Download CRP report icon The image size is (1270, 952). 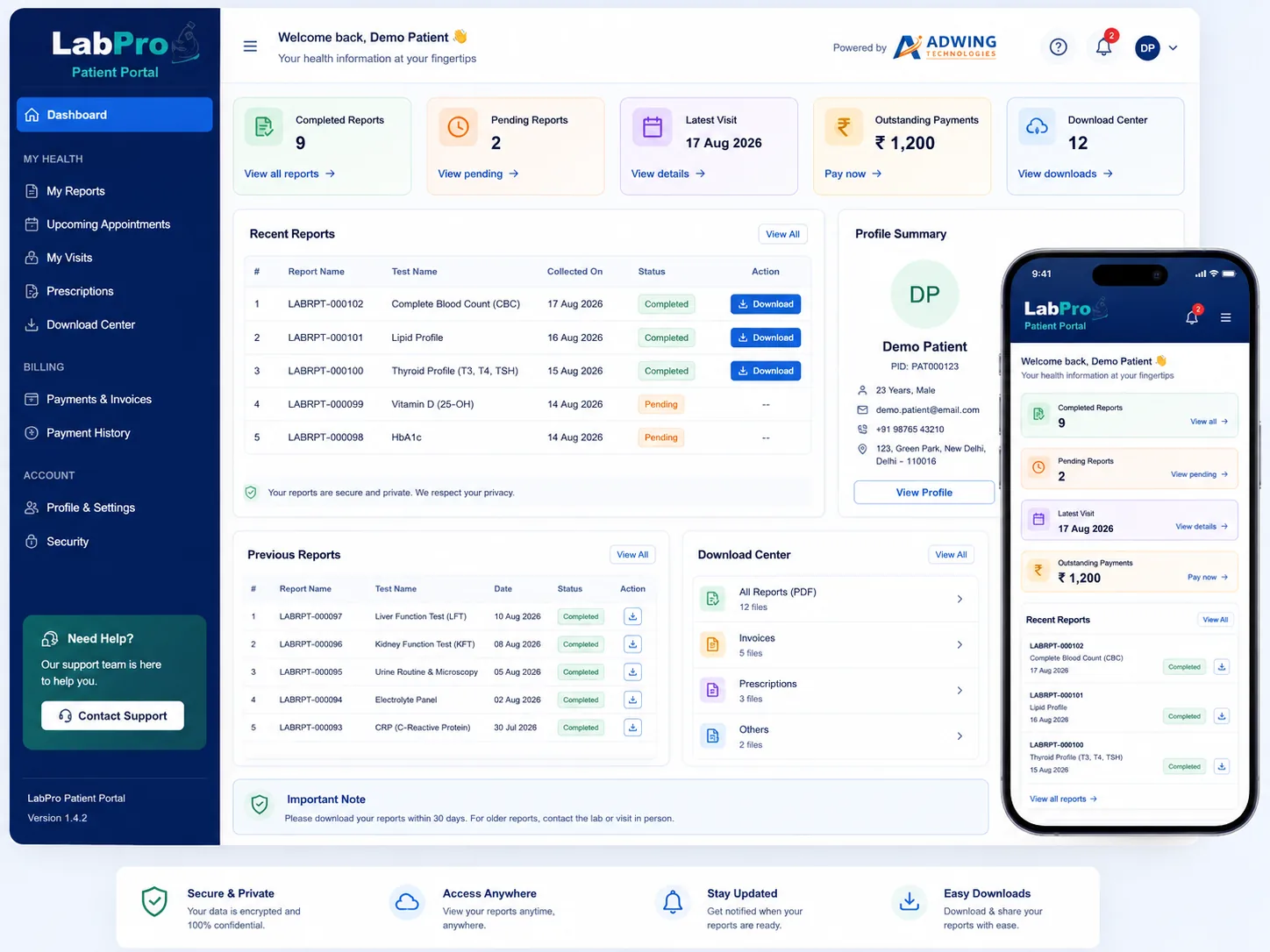click(632, 728)
